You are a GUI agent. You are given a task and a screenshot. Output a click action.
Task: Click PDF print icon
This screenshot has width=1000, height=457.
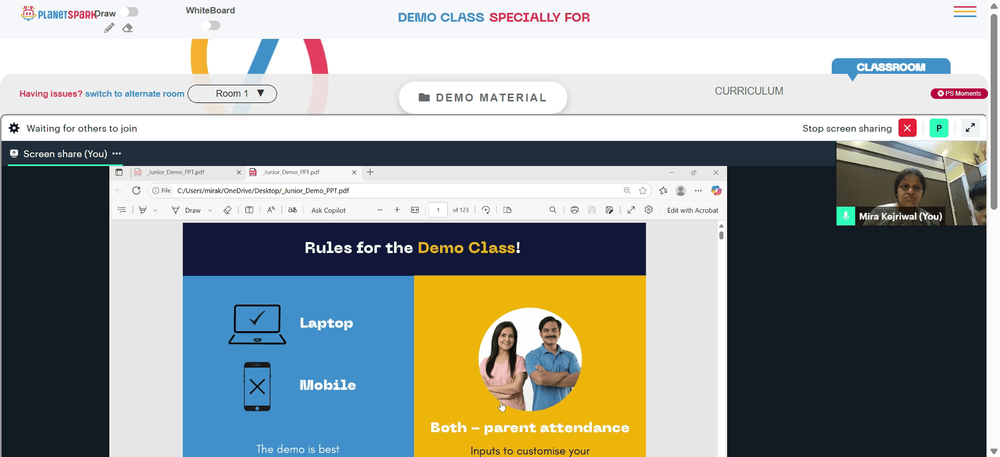575,210
